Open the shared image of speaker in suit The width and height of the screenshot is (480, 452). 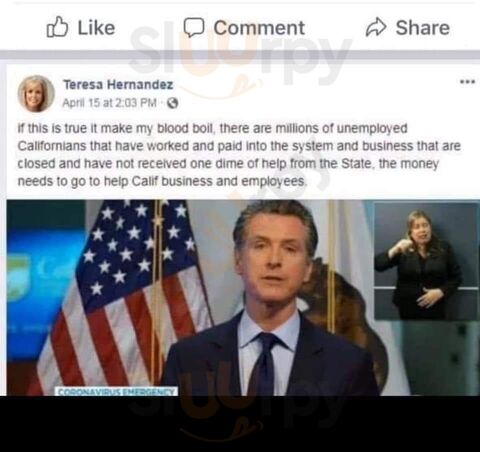[x=243, y=298]
